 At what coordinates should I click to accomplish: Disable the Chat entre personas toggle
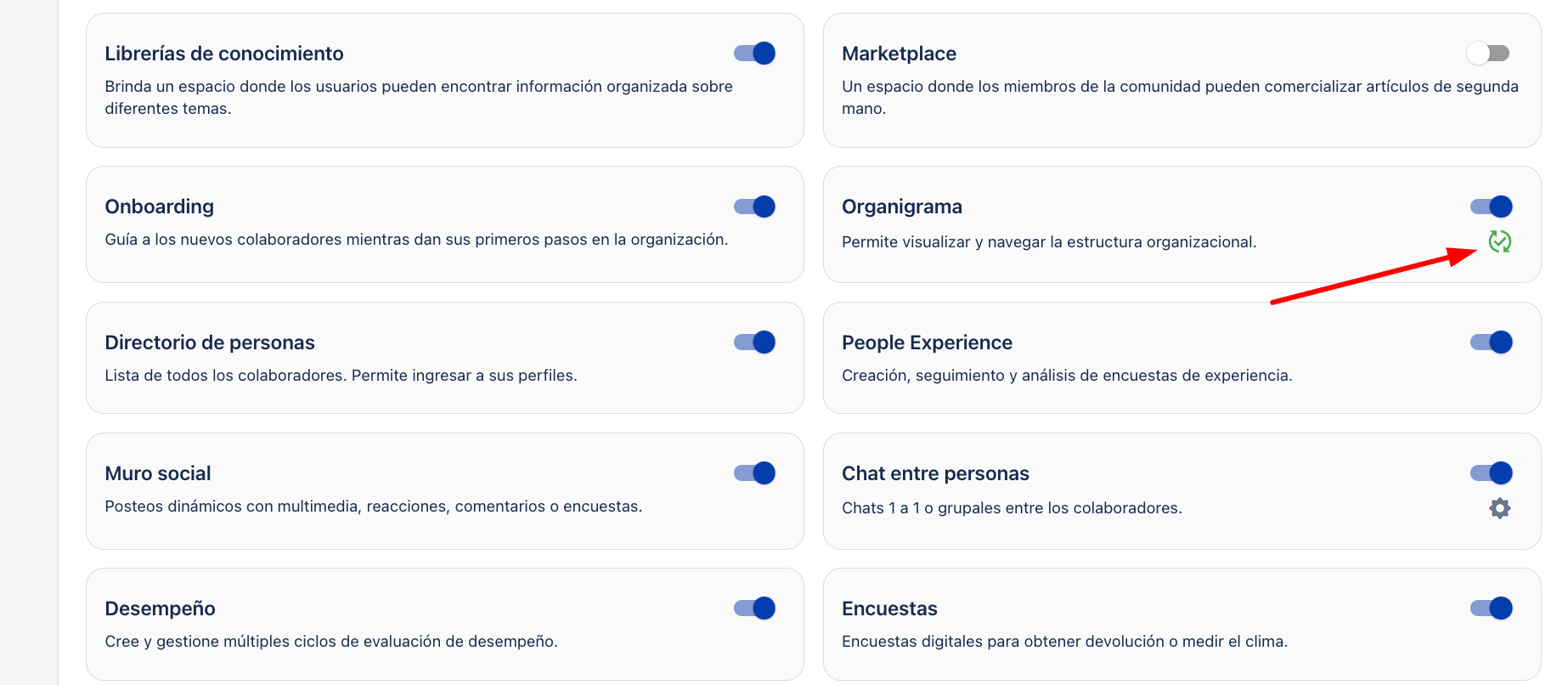pos(1492,473)
